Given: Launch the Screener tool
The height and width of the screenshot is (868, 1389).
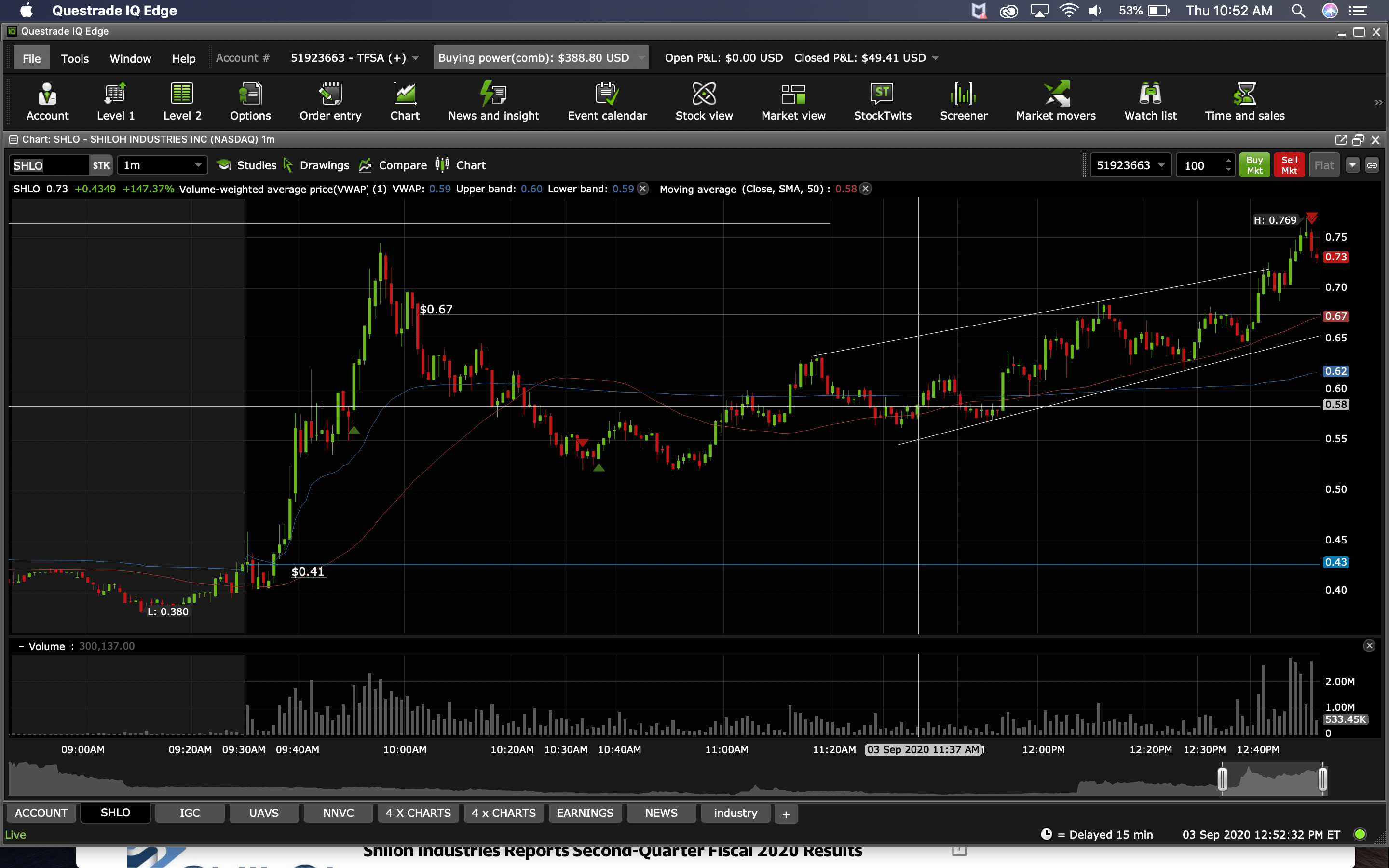Looking at the screenshot, I should [963, 102].
